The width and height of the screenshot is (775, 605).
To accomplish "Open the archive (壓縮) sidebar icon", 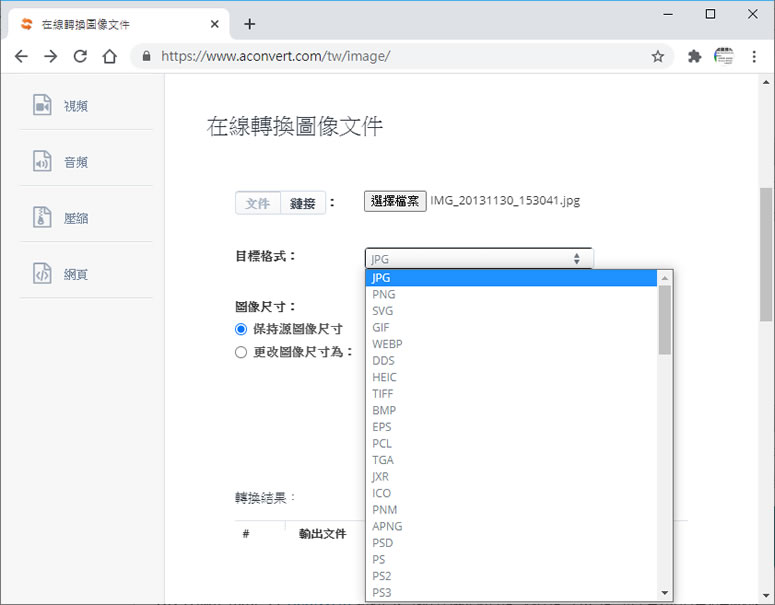I will tap(42, 218).
